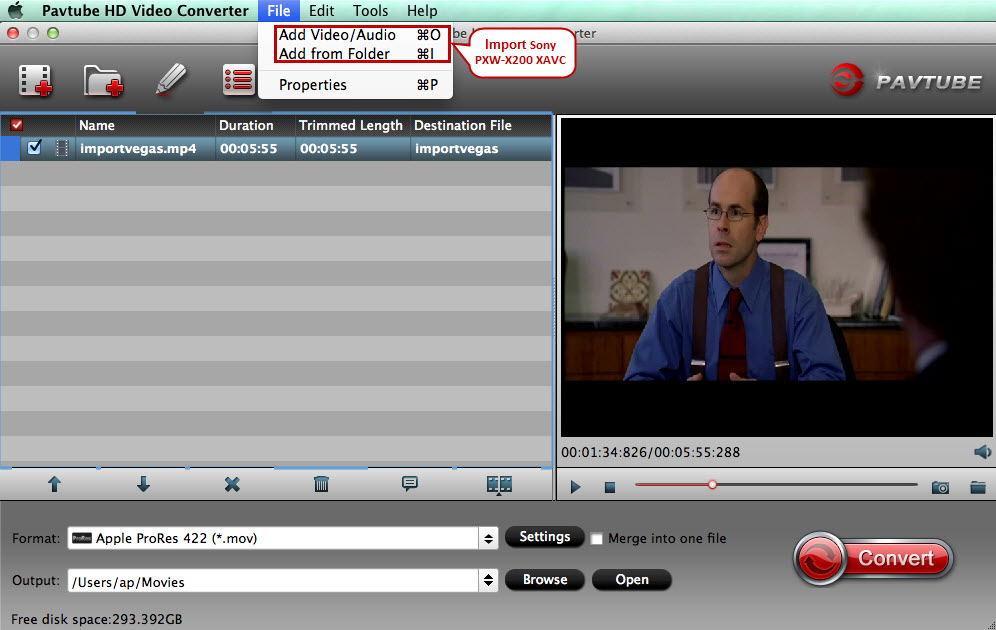Open the subtitle comment bubble icon

pos(410,484)
